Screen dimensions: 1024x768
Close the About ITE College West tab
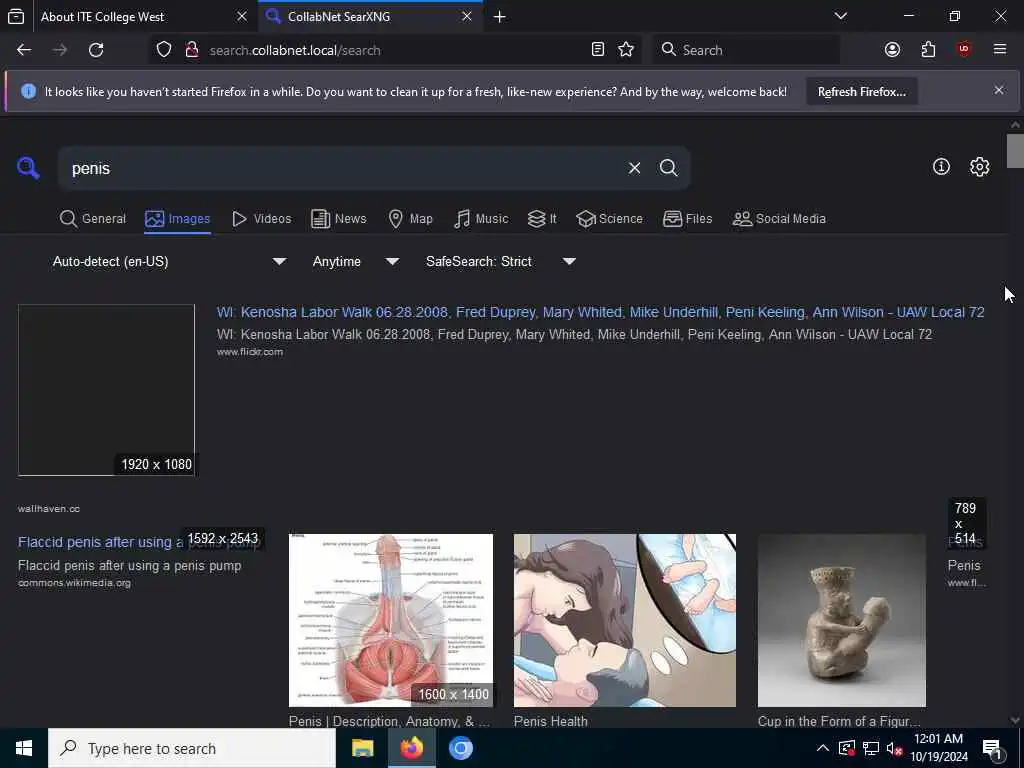(242, 16)
